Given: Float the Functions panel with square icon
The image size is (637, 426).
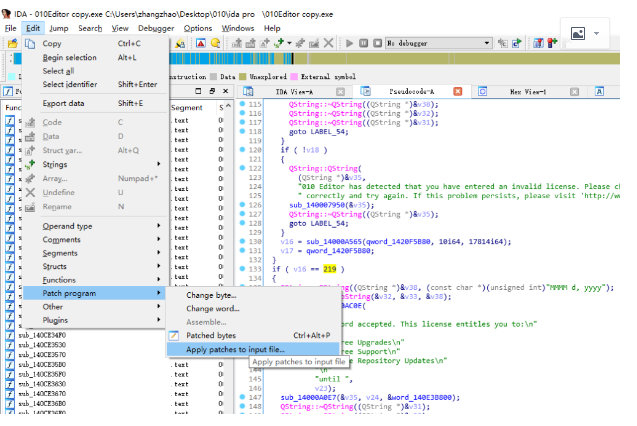Looking at the screenshot, I should 198,91.
